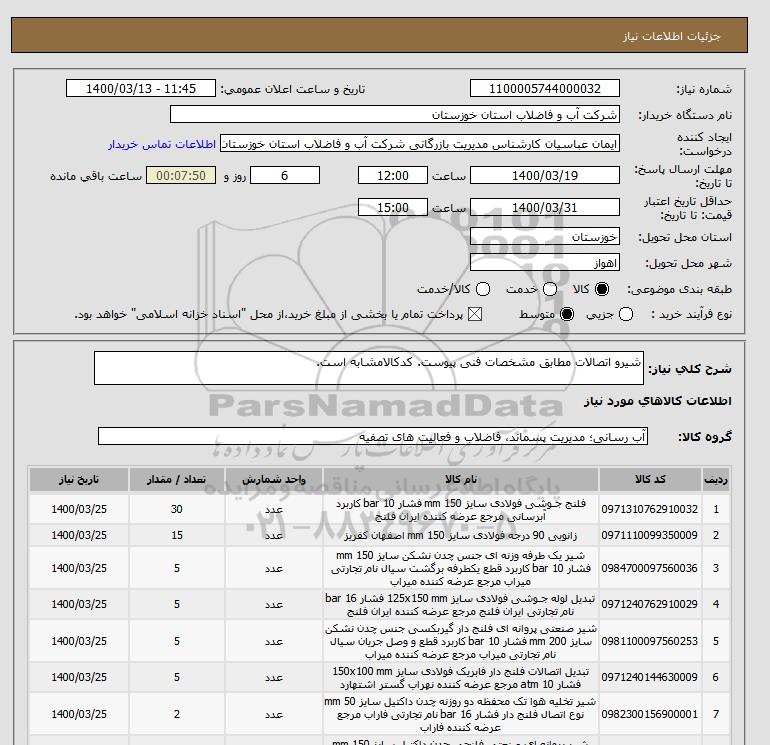Open اطلاعات تماس خریدار link

point(162,144)
